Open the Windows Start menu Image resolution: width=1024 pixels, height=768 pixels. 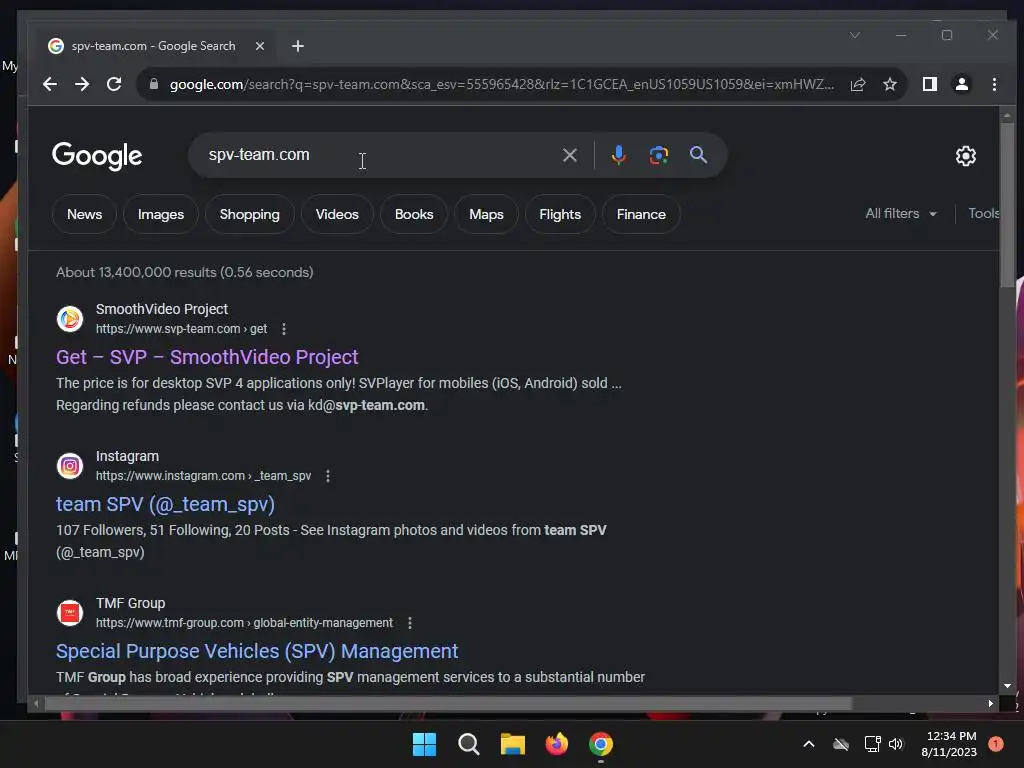(424, 744)
